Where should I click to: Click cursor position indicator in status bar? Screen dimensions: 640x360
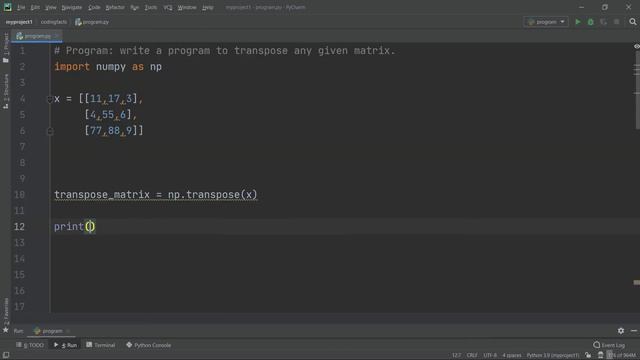457,356
